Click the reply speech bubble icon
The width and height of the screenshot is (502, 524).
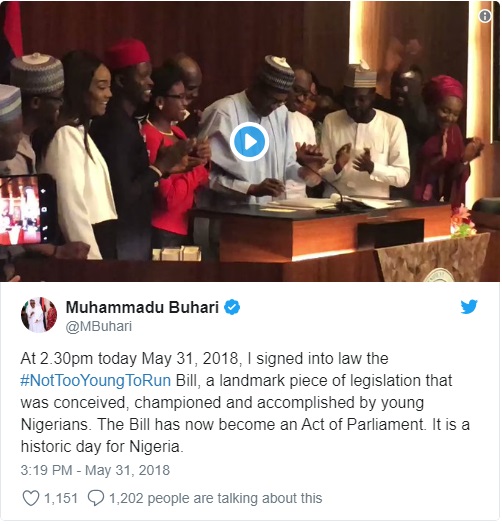(96, 498)
